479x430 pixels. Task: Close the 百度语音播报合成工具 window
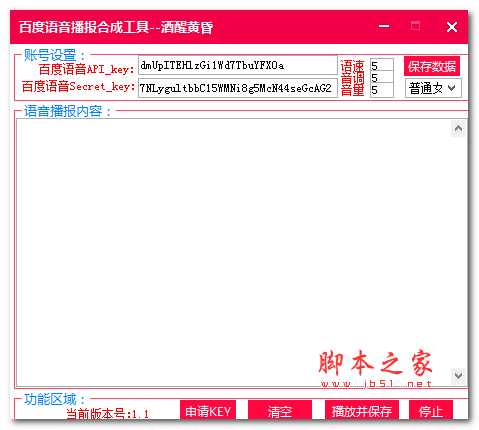pyautogui.click(x=452, y=27)
